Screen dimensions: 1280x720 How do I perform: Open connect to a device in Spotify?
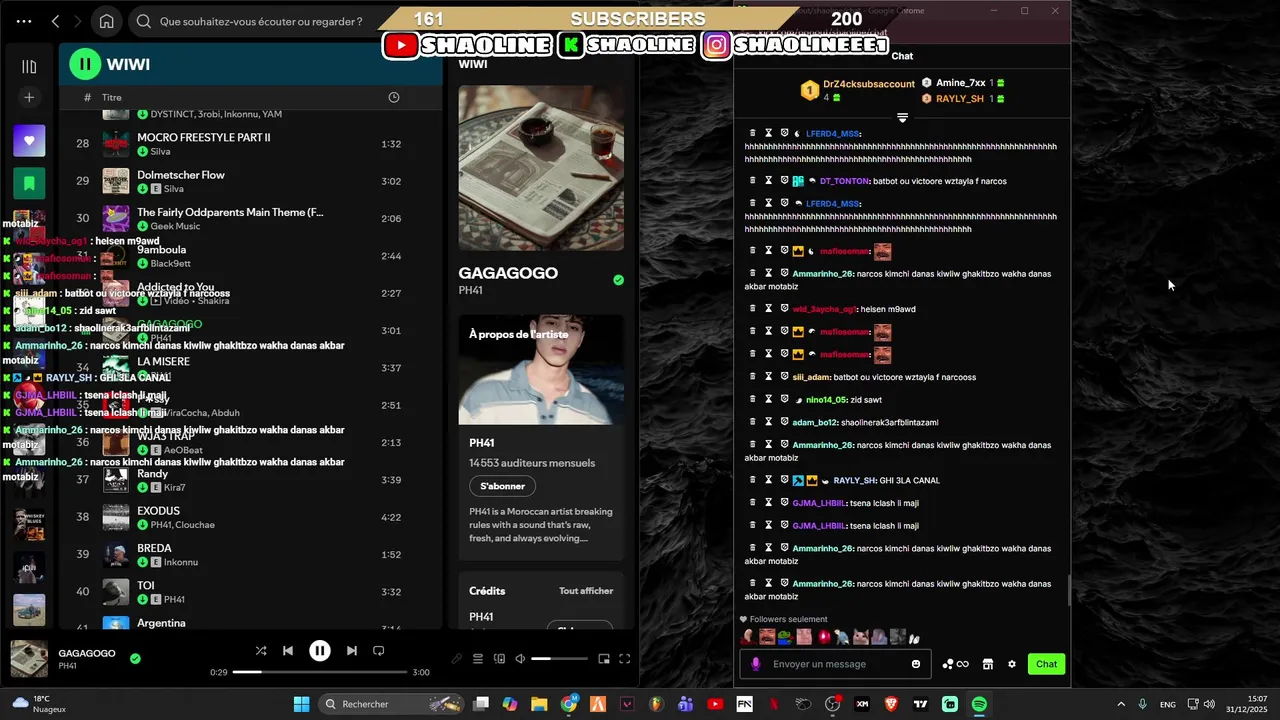[x=499, y=659]
